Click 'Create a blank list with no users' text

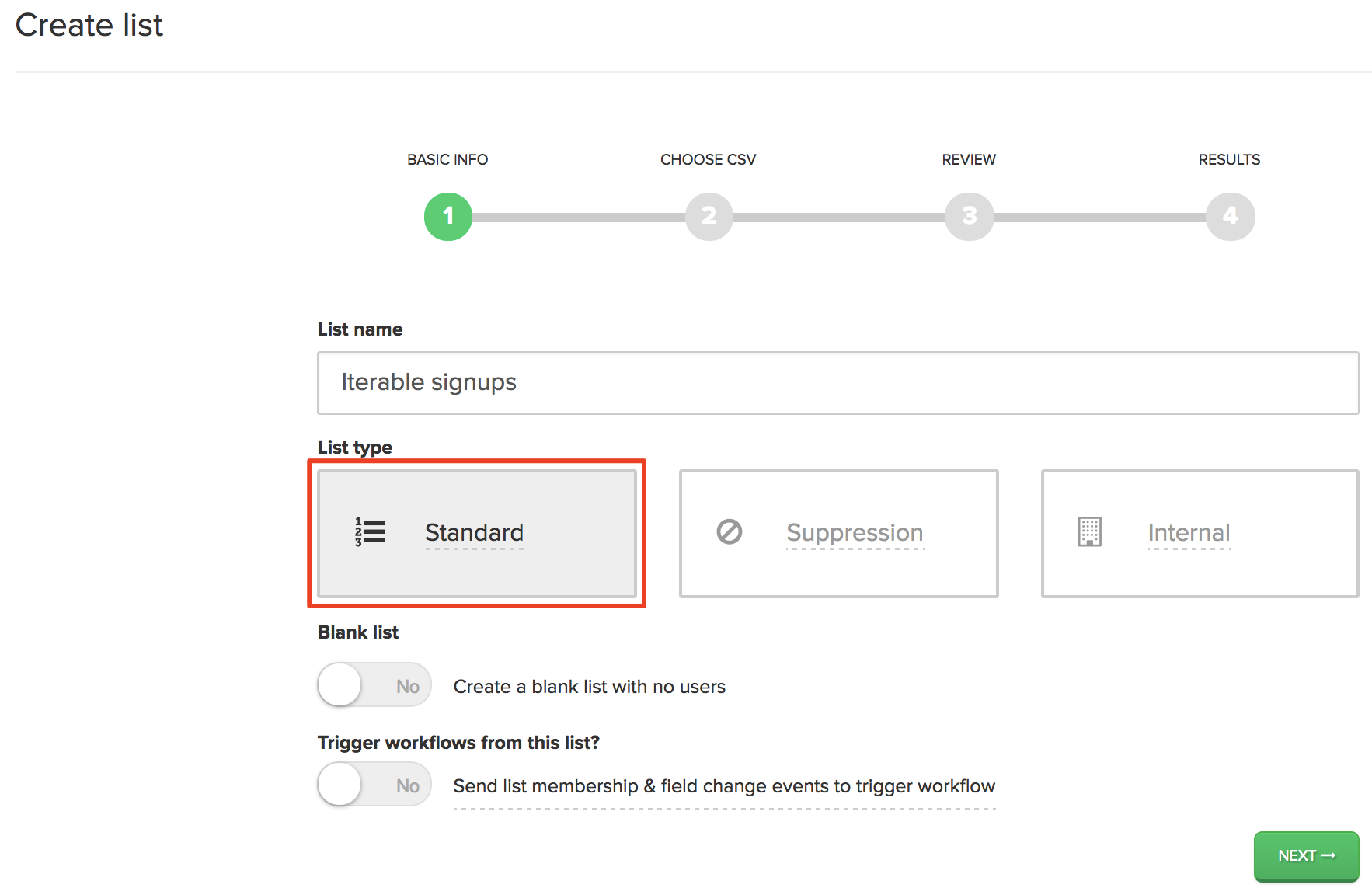tap(590, 687)
